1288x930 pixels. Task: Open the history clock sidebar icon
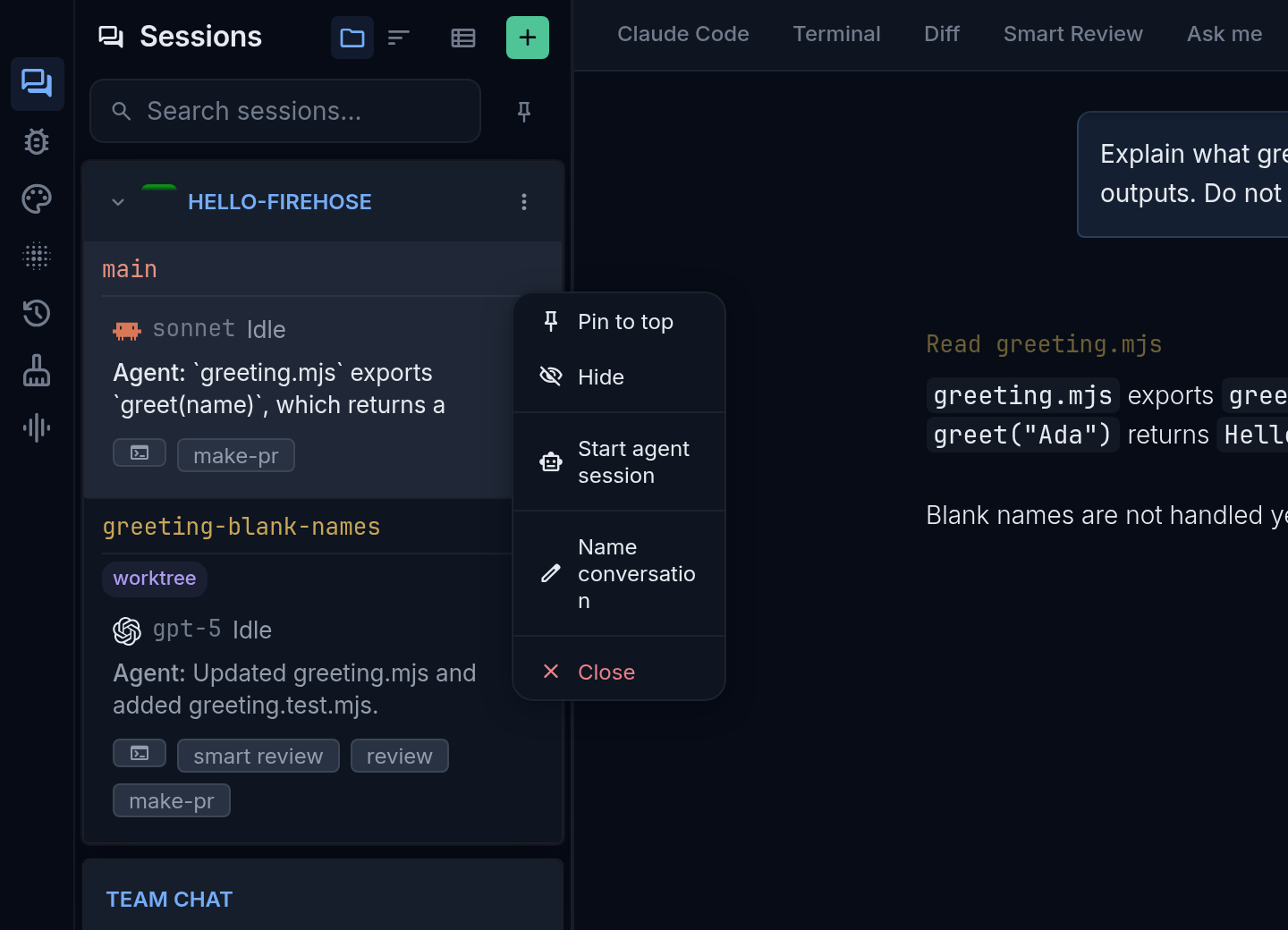pyautogui.click(x=37, y=313)
